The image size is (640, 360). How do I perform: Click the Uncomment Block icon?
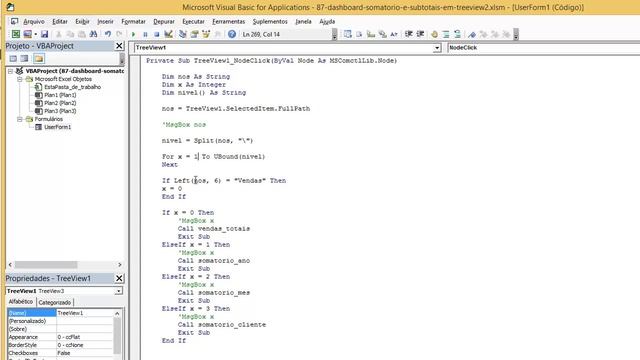pos(457,34)
